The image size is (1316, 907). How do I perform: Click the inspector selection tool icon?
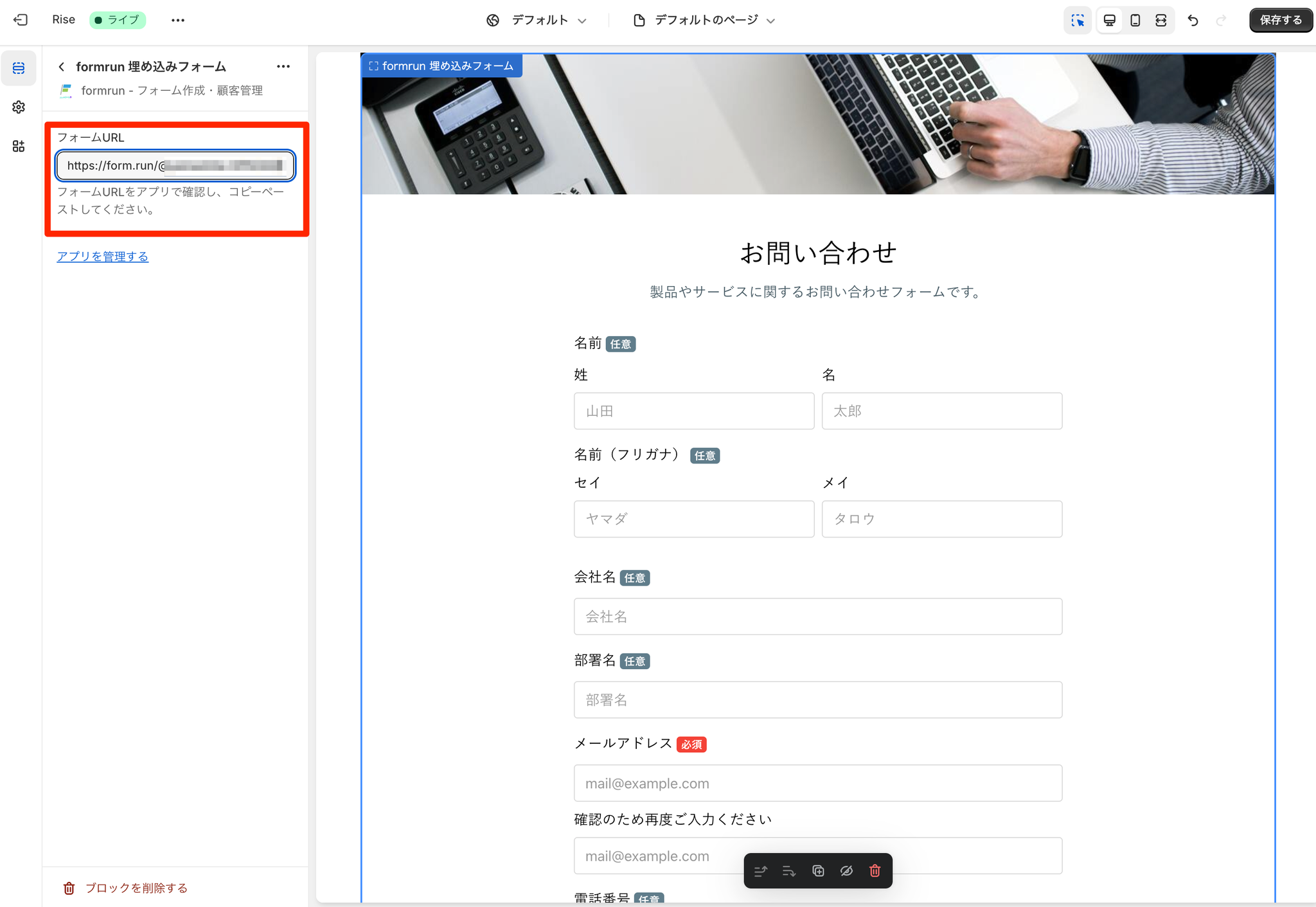1078,20
